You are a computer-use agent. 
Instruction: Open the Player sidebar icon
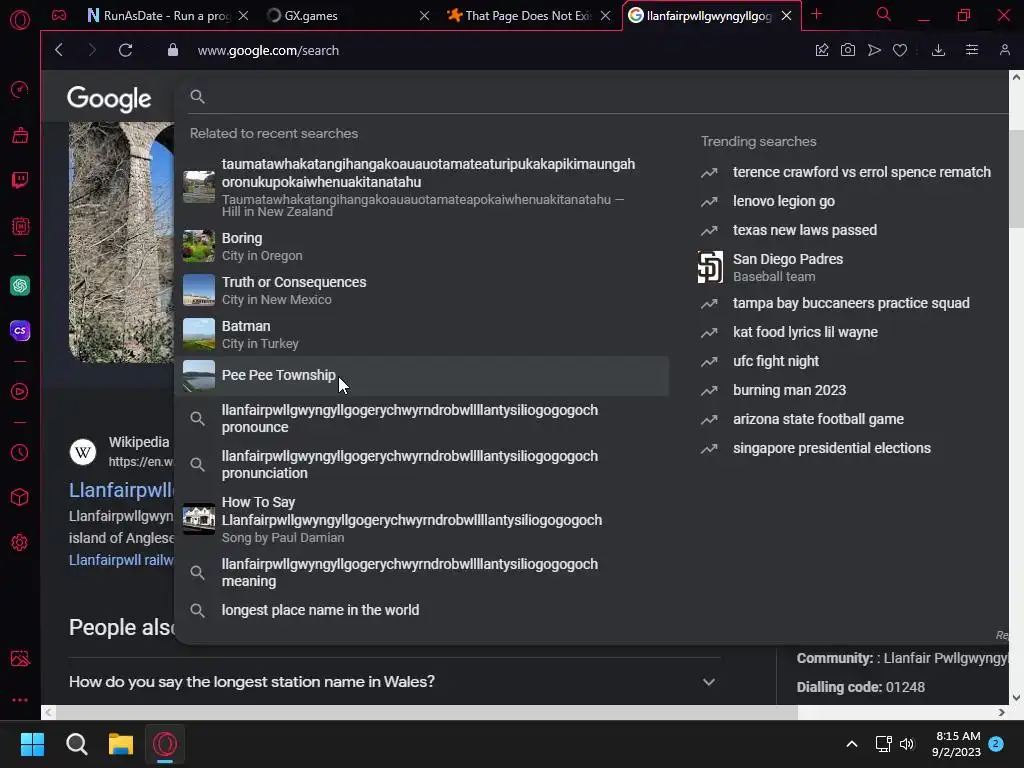(20, 391)
